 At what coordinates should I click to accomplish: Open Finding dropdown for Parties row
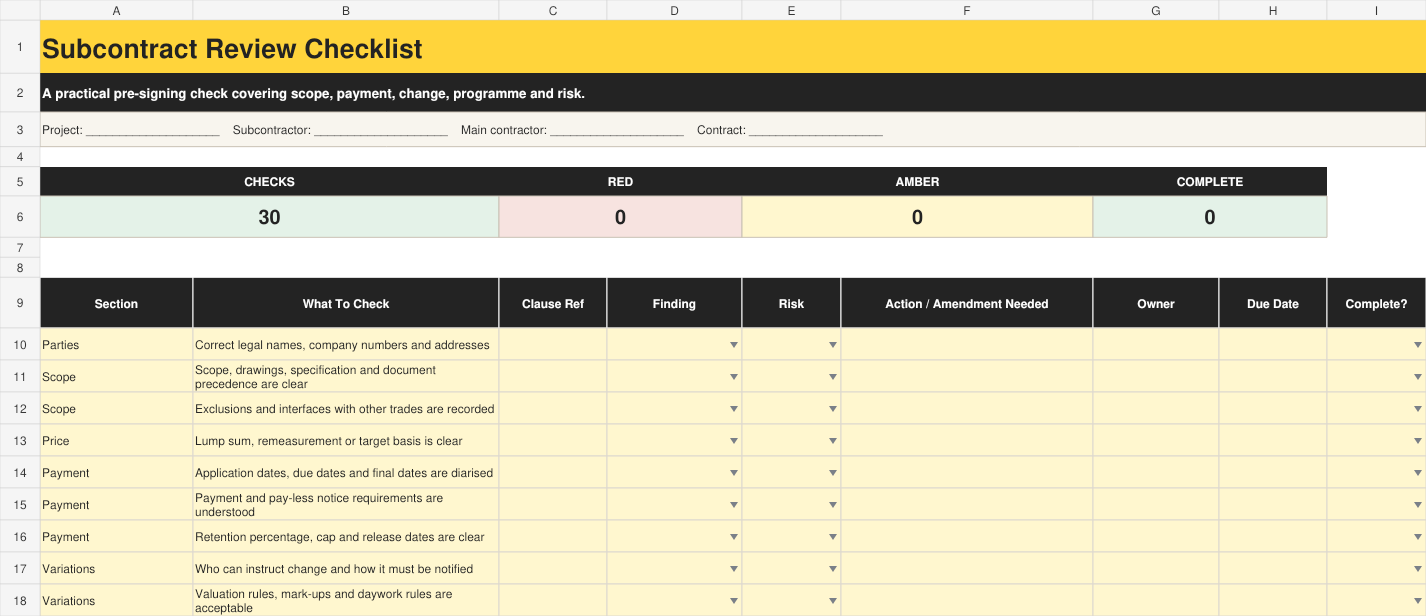(x=734, y=345)
